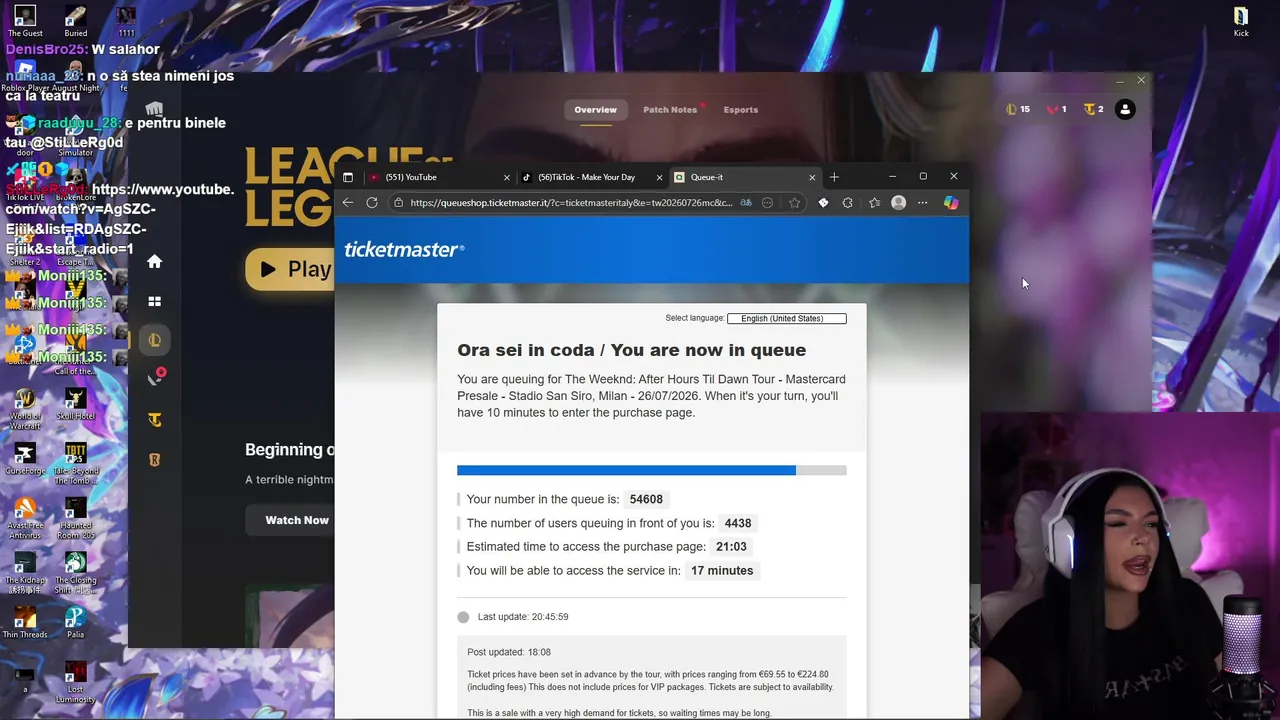This screenshot has width=1280, height=720.
Task: Open the Edge profile avatar
Action: tap(899, 203)
